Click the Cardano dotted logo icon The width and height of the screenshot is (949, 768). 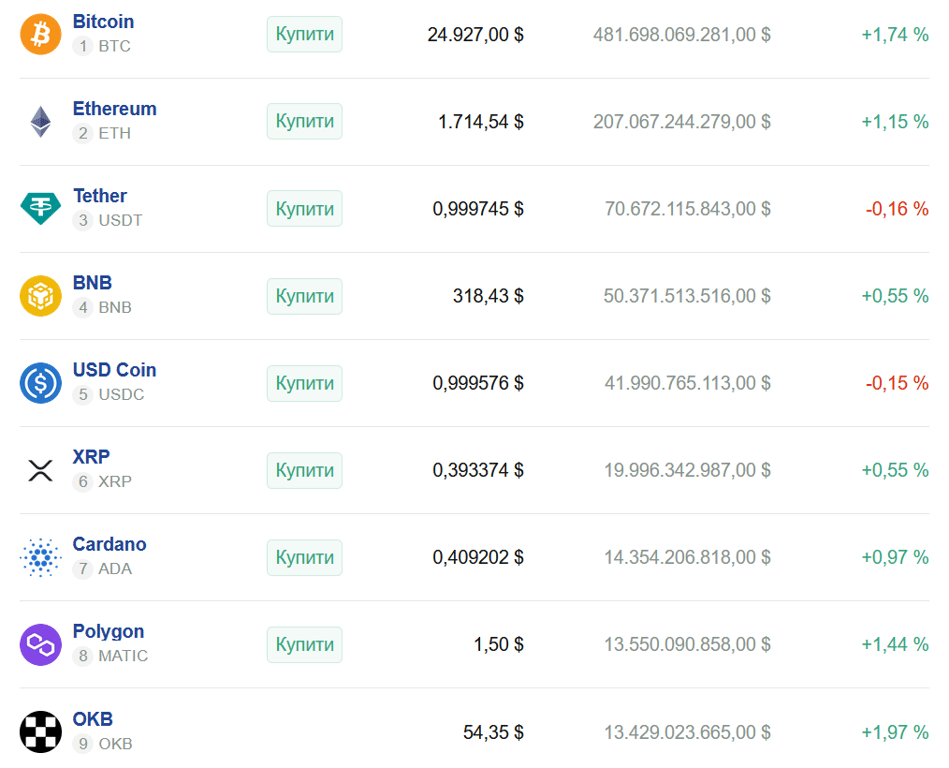(41, 557)
